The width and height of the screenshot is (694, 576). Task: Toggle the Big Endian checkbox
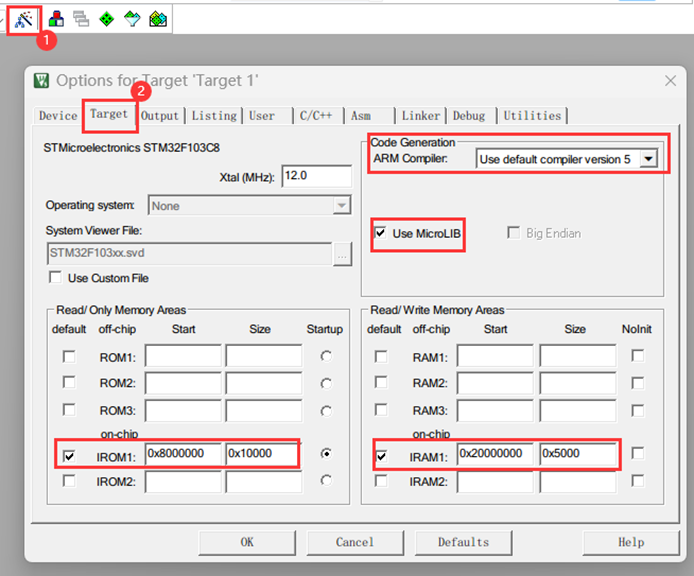click(513, 233)
